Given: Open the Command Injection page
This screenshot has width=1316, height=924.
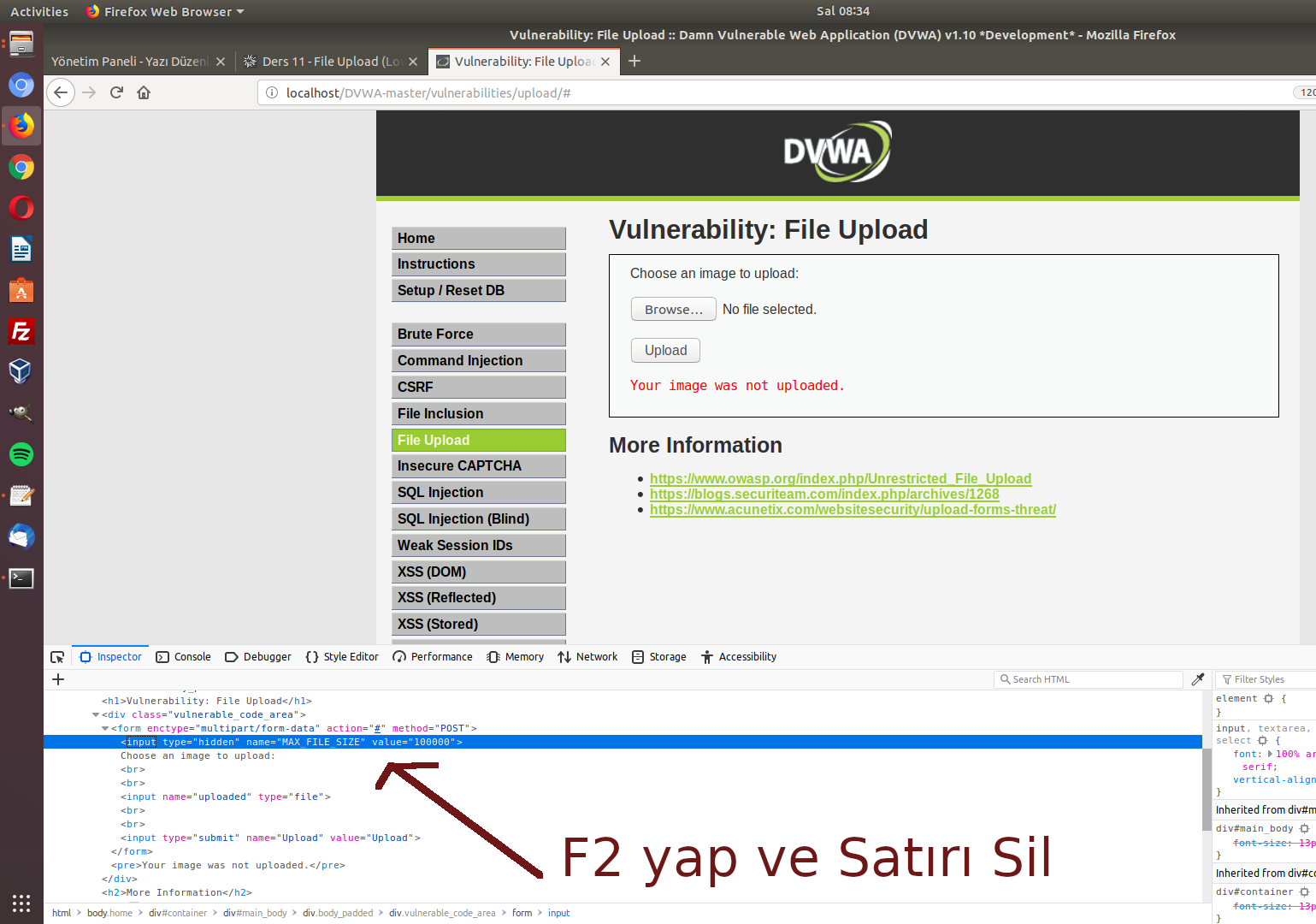Looking at the screenshot, I should pos(479,360).
